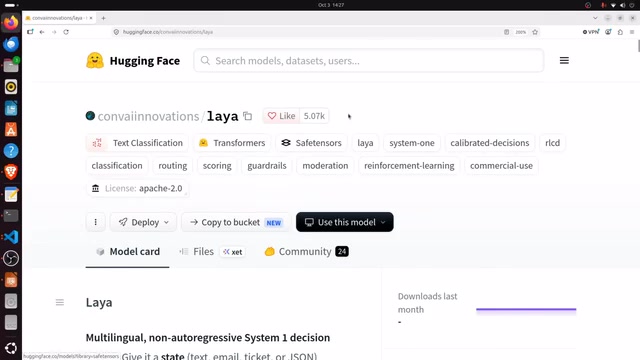
Task: Click the moderation tag
Action: click(x=325, y=166)
